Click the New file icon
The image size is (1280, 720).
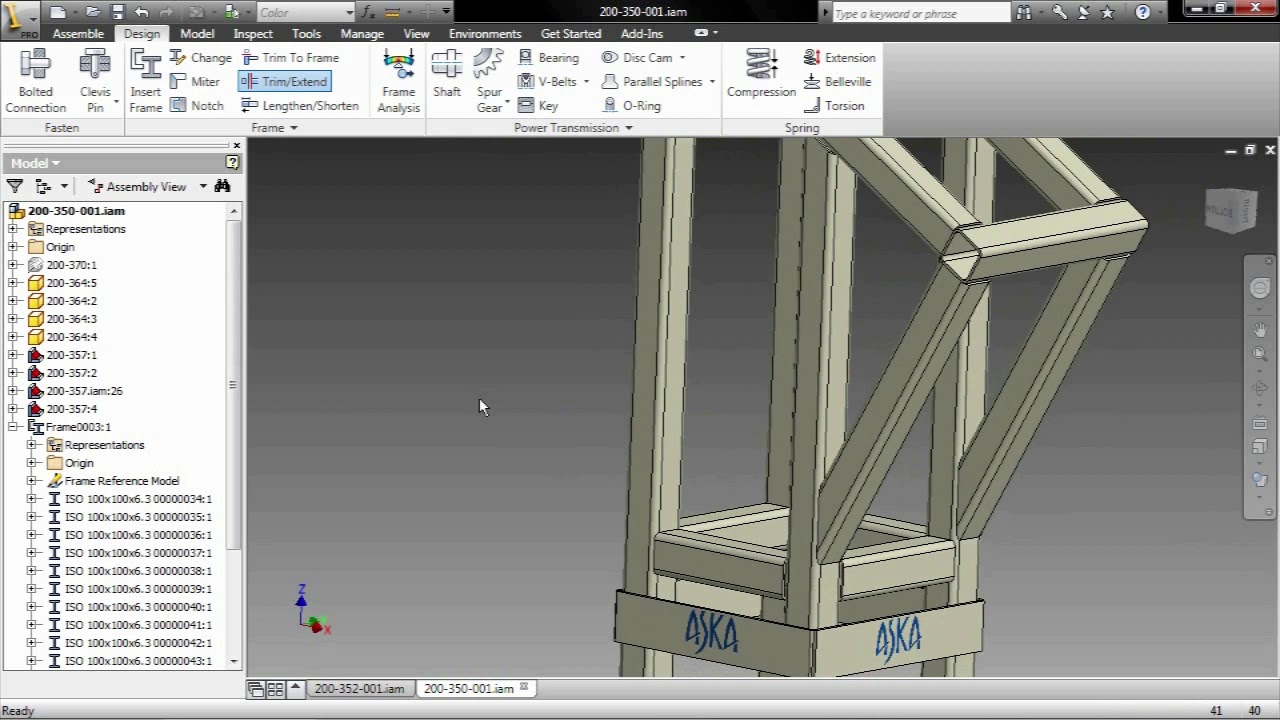pyautogui.click(x=58, y=12)
